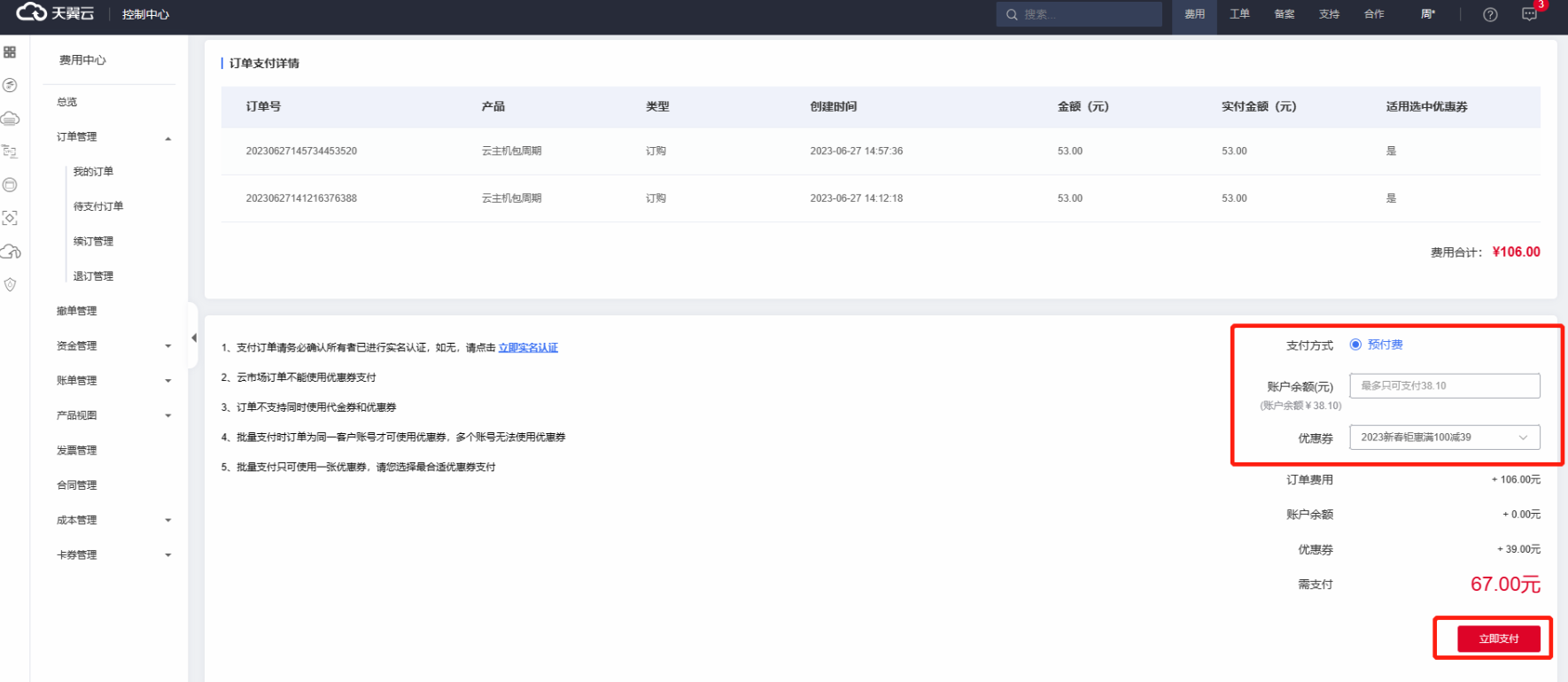Select the 预付费 payment radio button
This screenshot has height=682, width=1568.
point(1355,345)
